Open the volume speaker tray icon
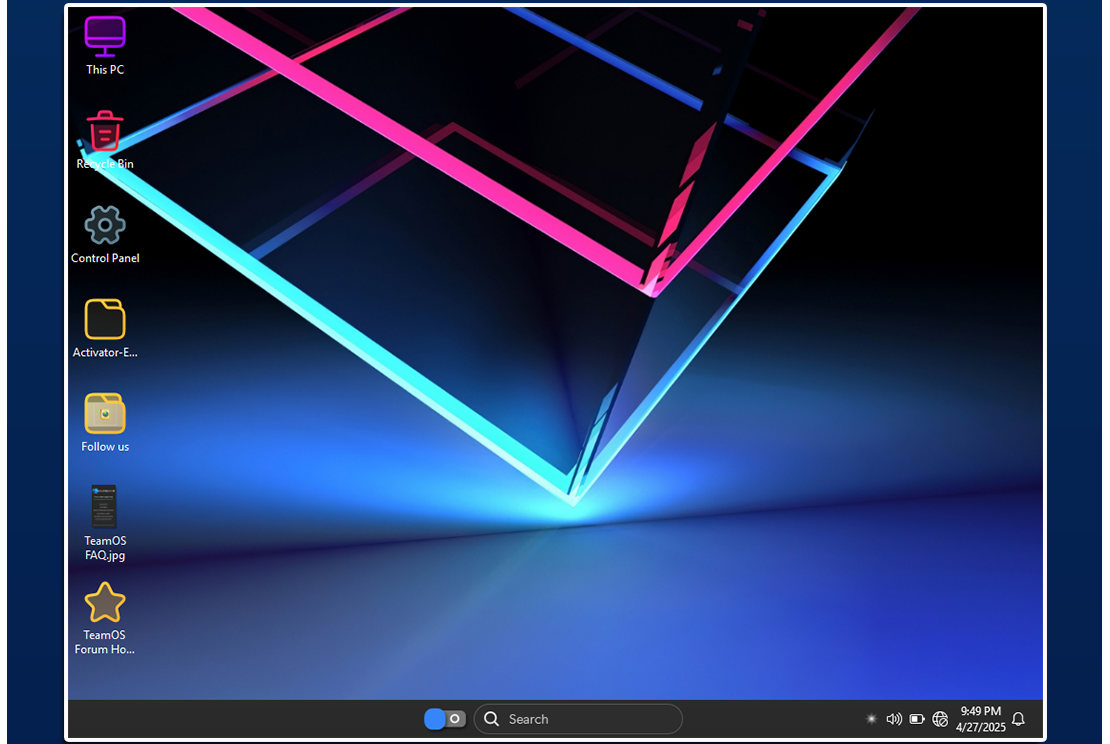Viewport: 1110px width, 744px height. coord(894,719)
